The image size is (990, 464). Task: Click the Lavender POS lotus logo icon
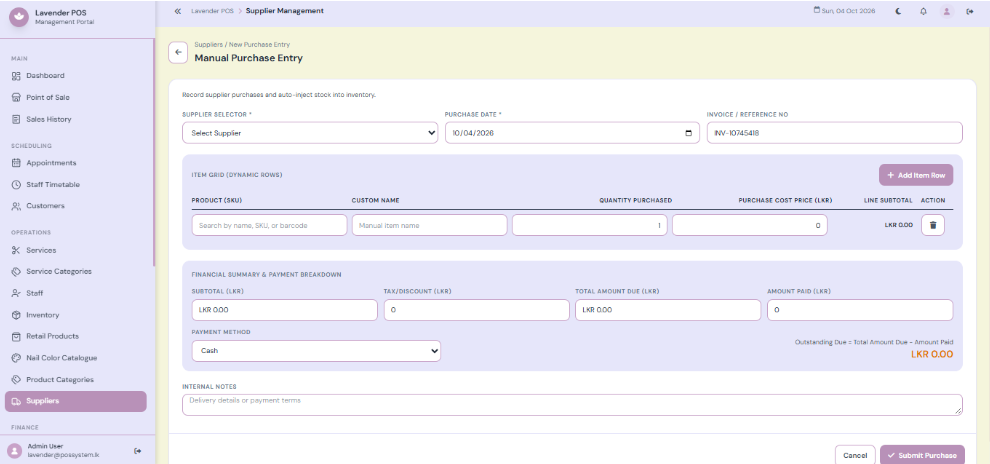click(x=19, y=17)
